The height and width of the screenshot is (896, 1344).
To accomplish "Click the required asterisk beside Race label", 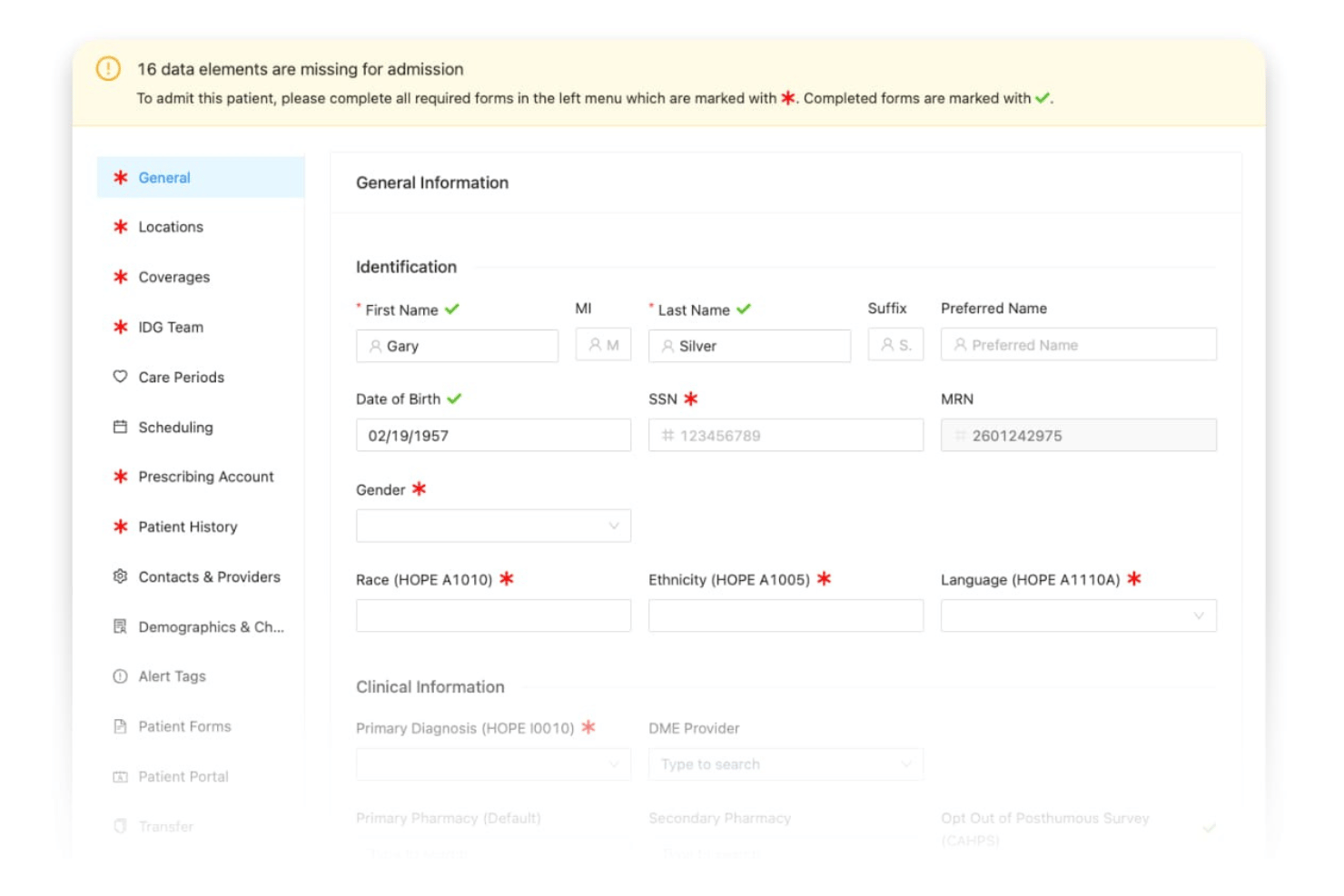I will click(x=507, y=578).
